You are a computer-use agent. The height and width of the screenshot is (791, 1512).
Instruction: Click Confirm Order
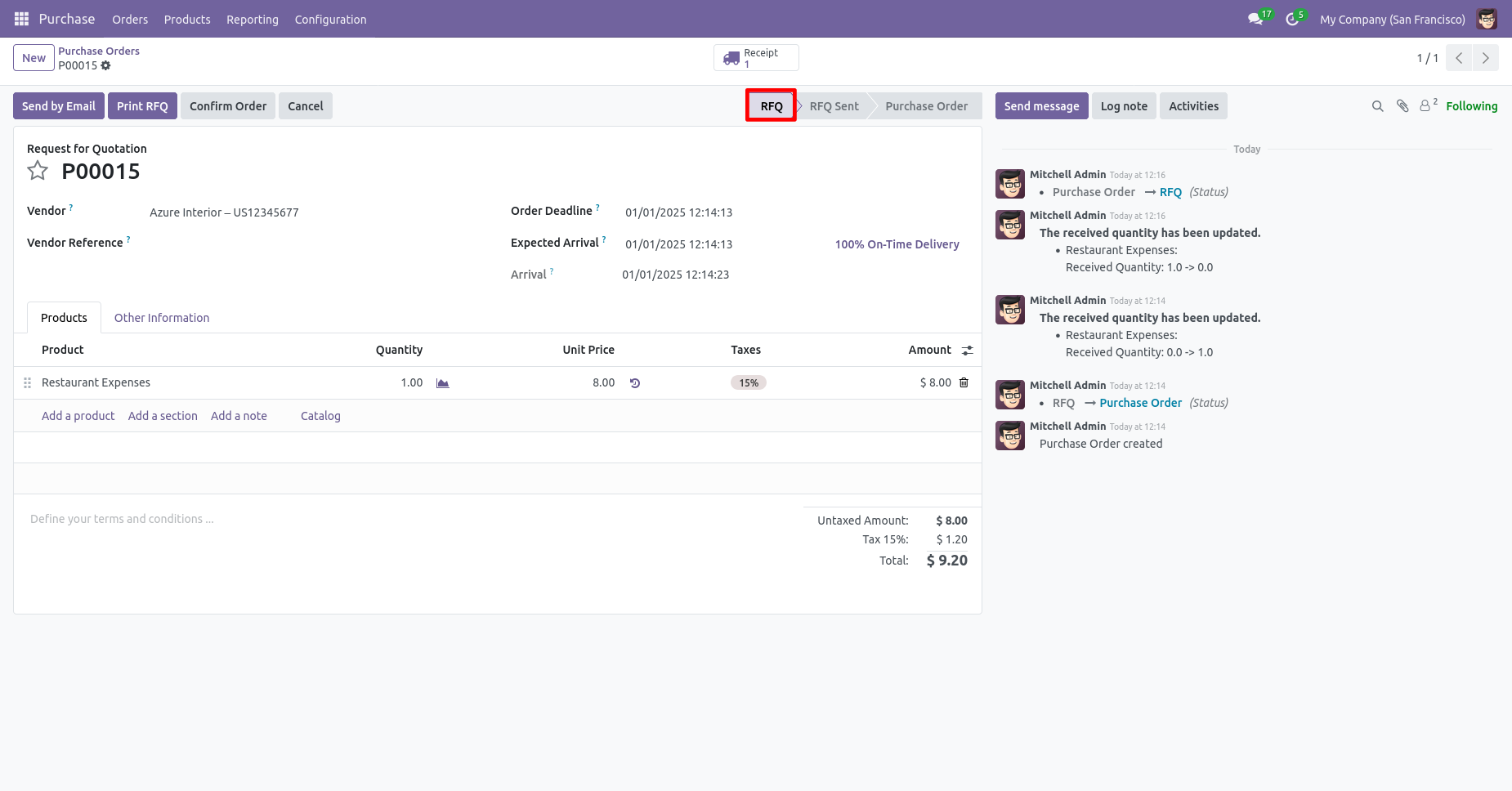[x=228, y=106]
